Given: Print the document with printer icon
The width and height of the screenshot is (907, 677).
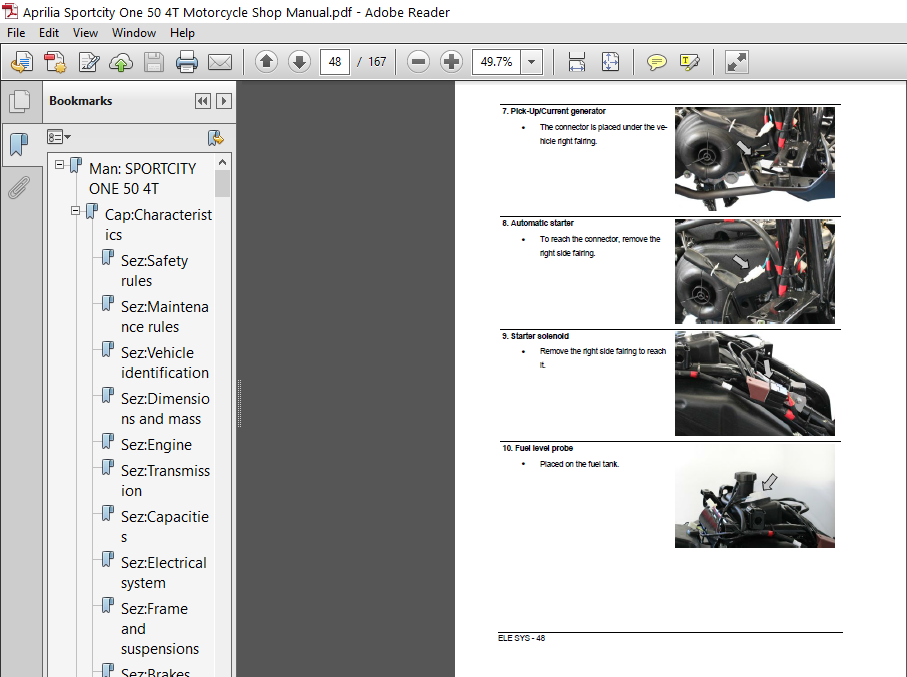Looking at the screenshot, I should [186, 62].
